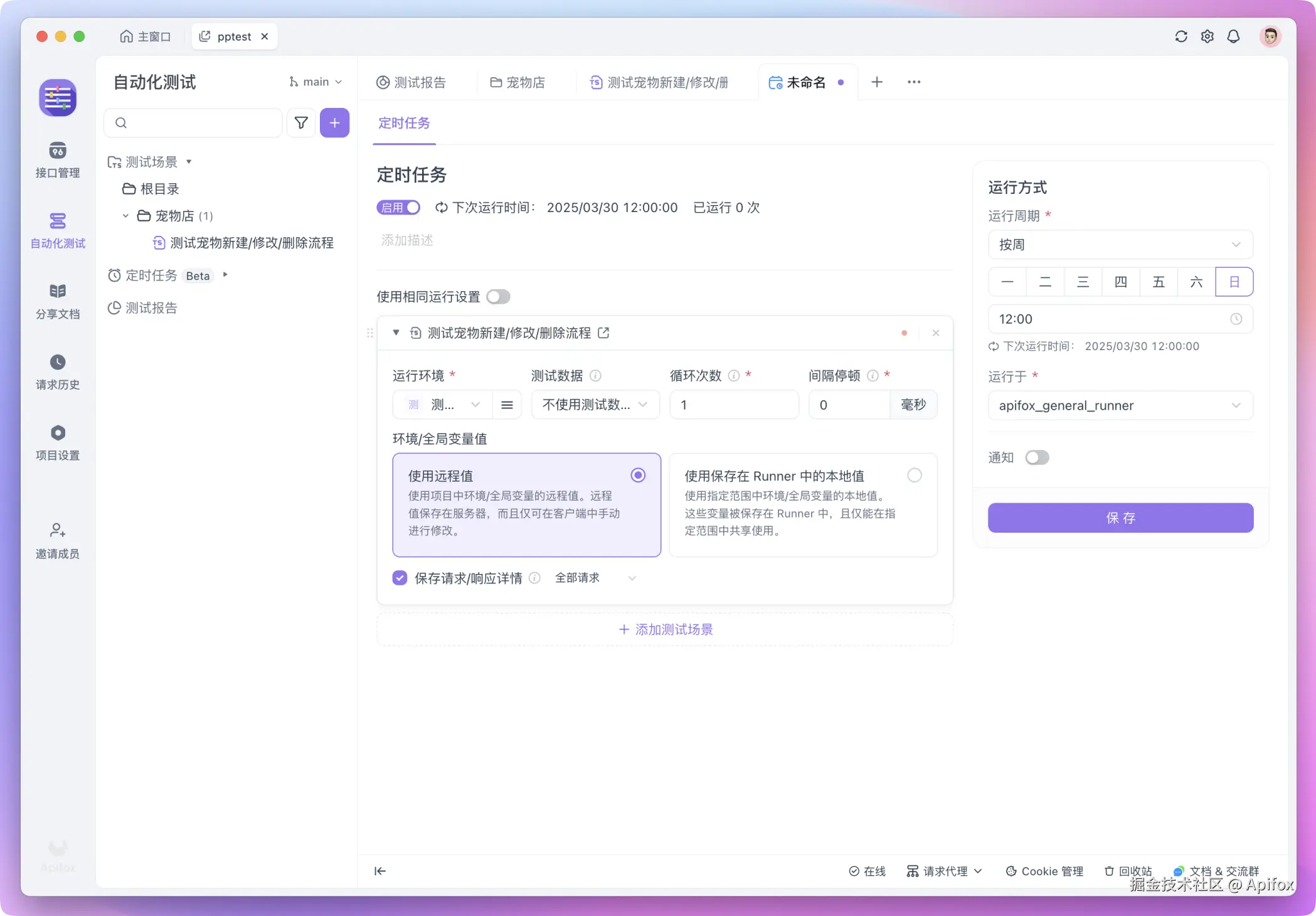This screenshot has width=1316, height=916.
Task: Toggle 使用相同运行设置 switch
Action: [498, 297]
